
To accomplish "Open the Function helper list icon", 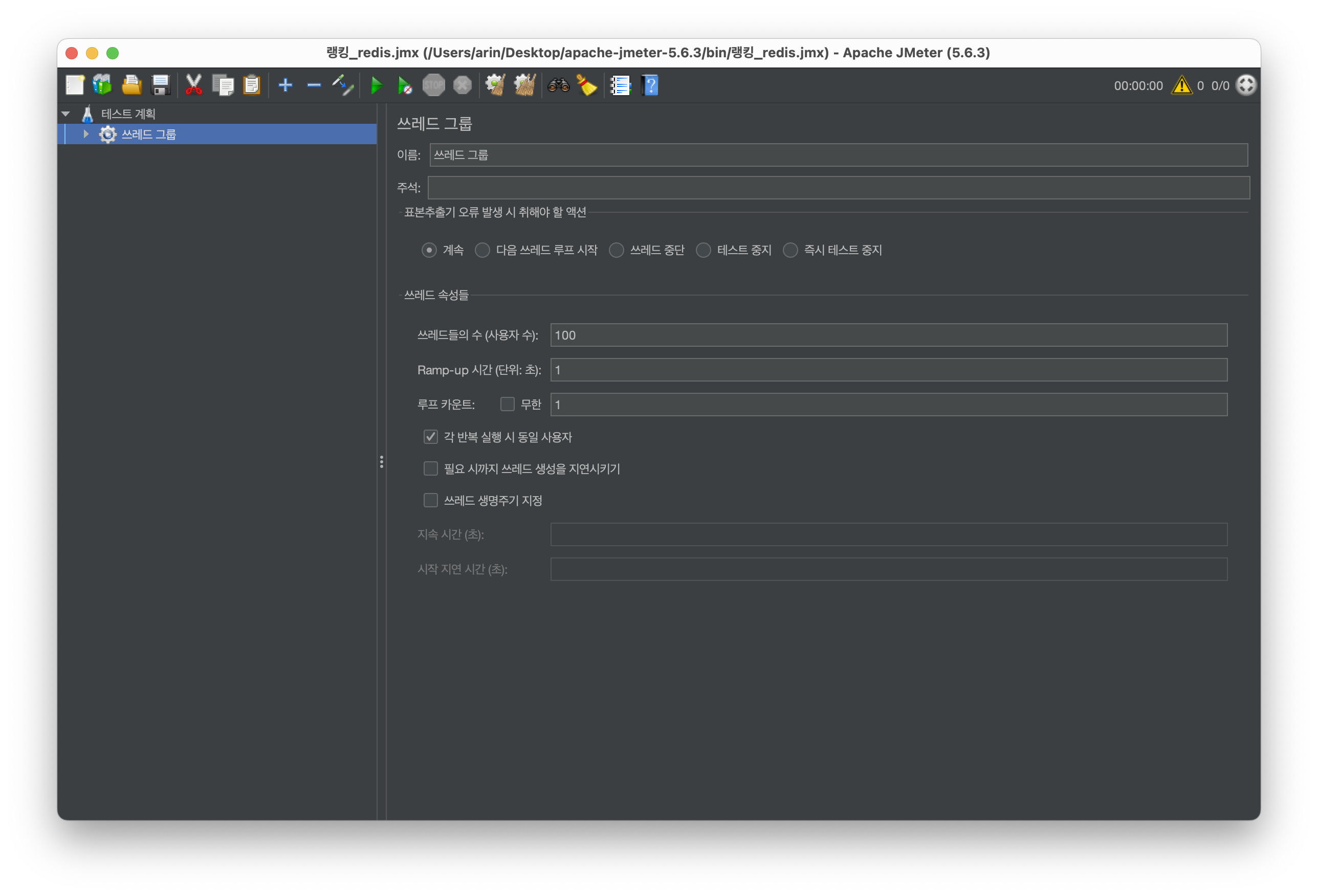I will pos(621,85).
